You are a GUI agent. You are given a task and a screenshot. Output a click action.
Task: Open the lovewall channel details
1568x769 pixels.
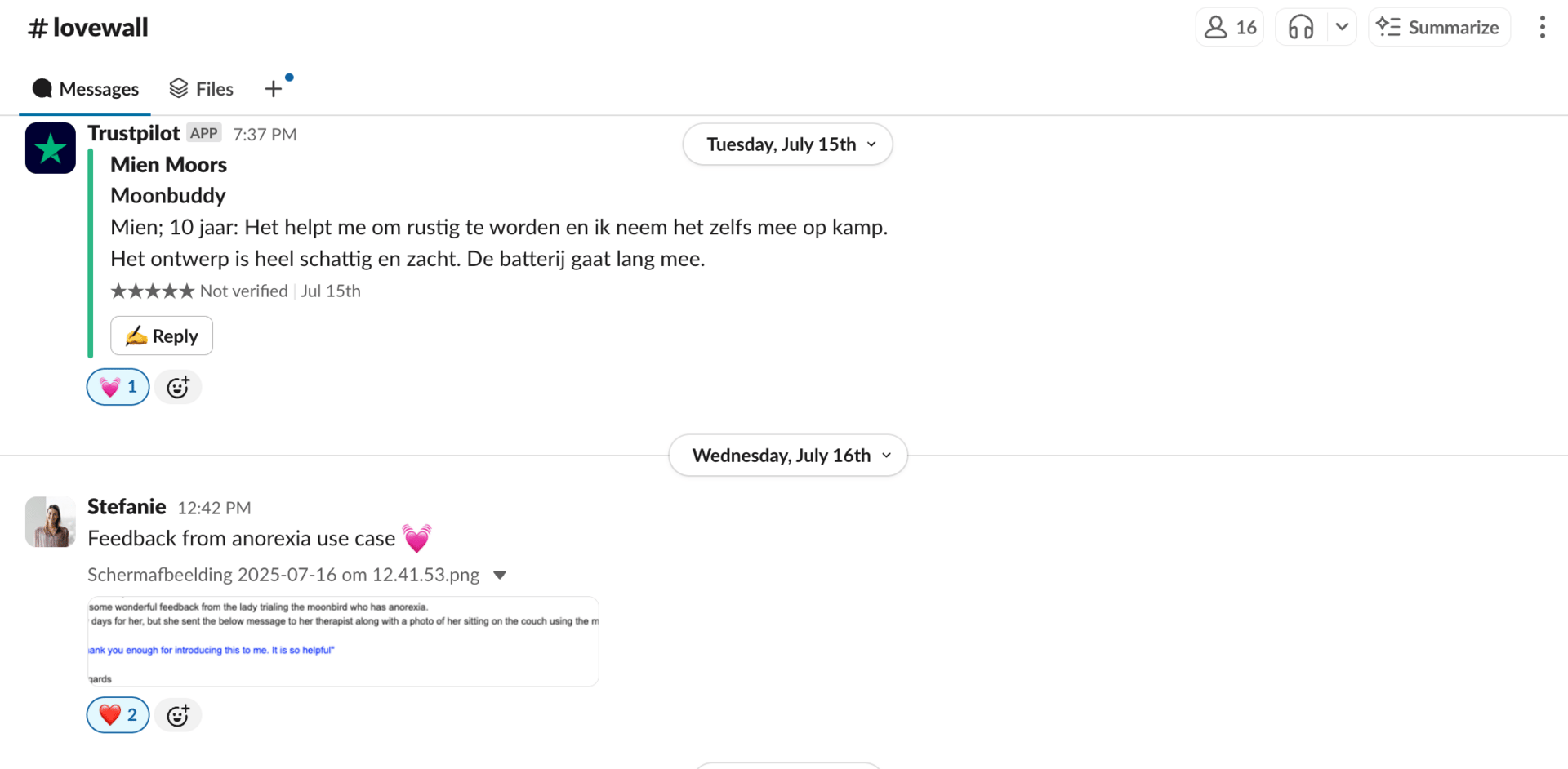tap(88, 28)
